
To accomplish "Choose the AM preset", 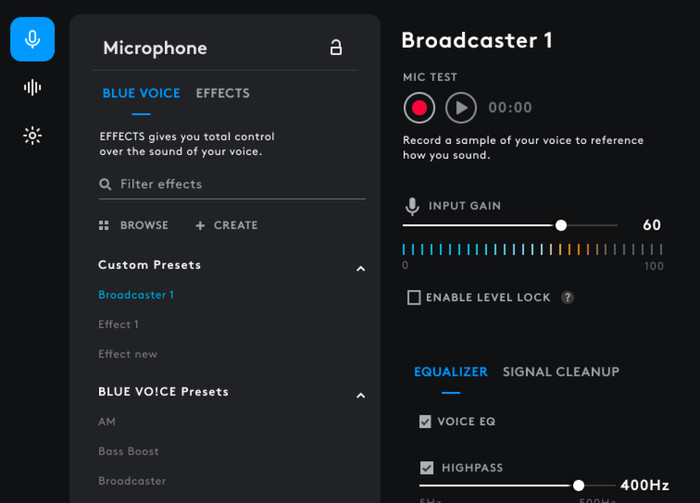I will pyautogui.click(x=107, y=422).
